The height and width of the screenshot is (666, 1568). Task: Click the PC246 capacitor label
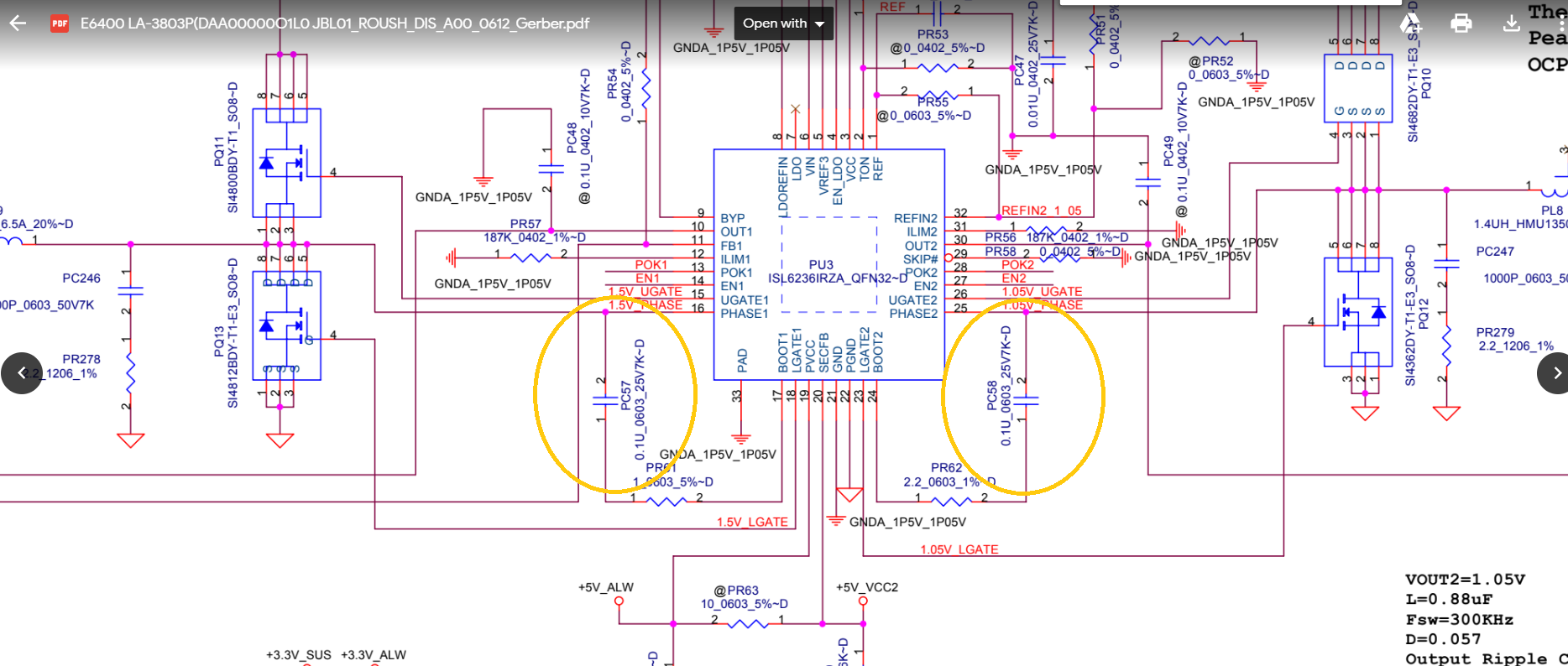[x=81, y=278]
